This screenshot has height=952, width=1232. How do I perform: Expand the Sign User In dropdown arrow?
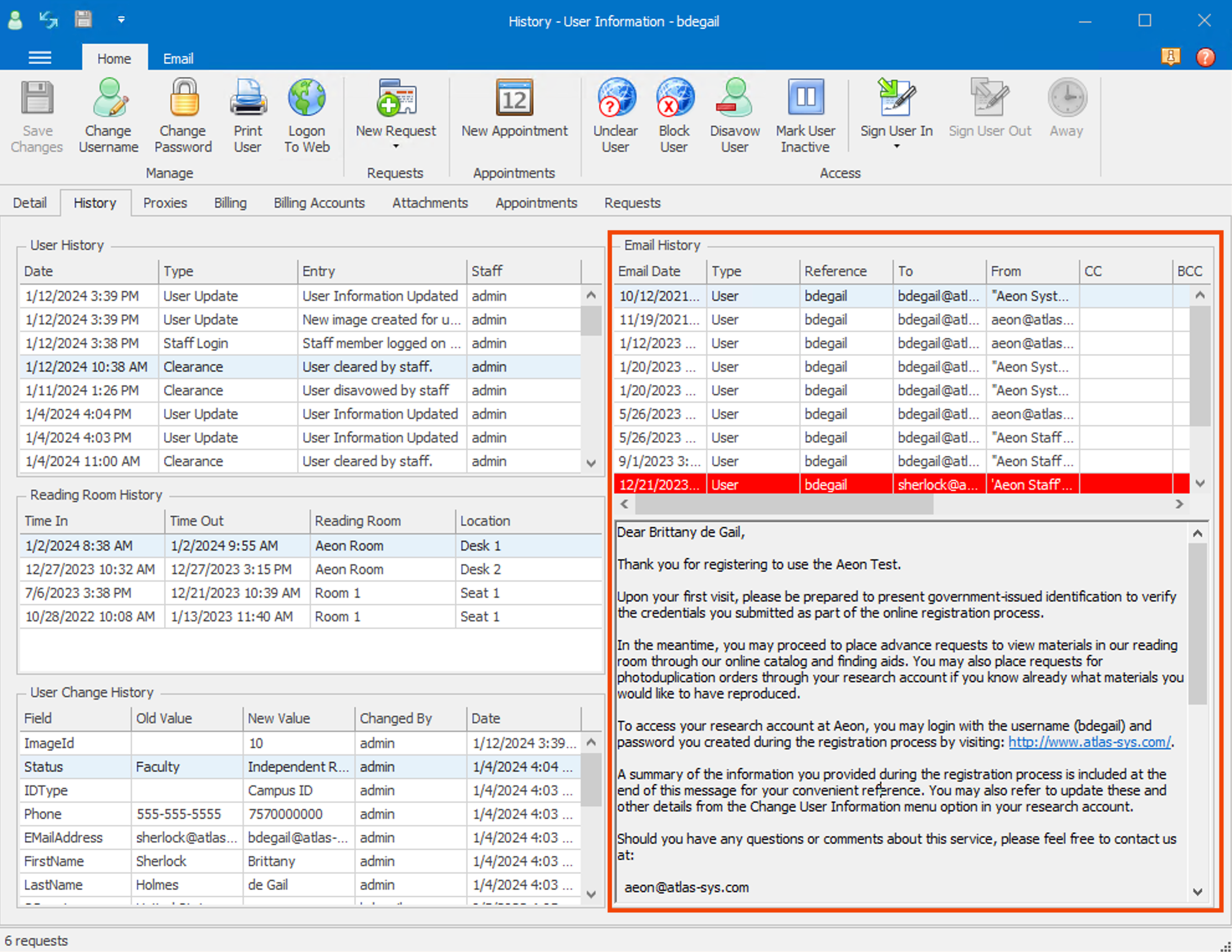point(896,147)
